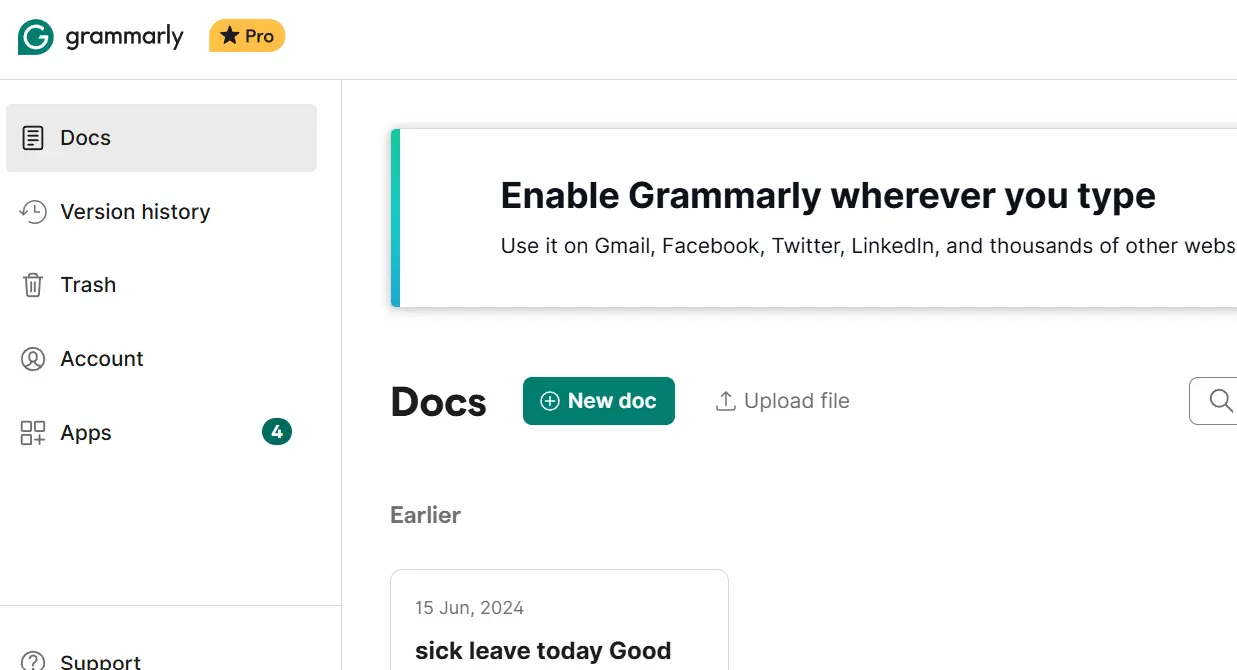Click the upload arrow icon
The width and height of the screenshot is (1237, 670).
(x=726, y=401)
